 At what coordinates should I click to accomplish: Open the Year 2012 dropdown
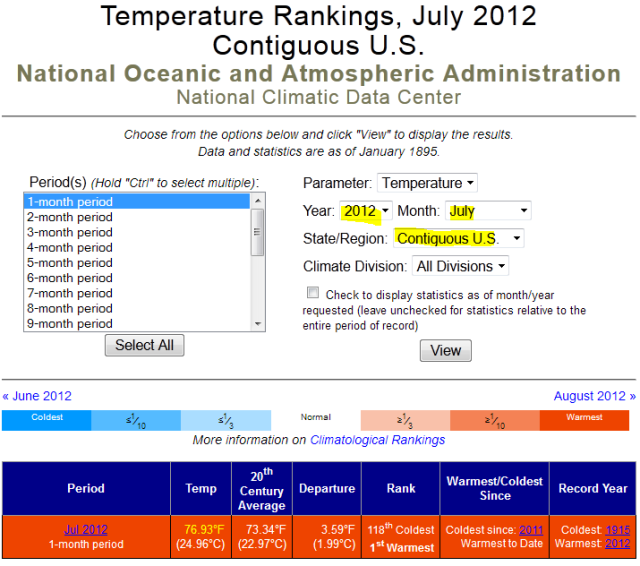click(366, 211)
